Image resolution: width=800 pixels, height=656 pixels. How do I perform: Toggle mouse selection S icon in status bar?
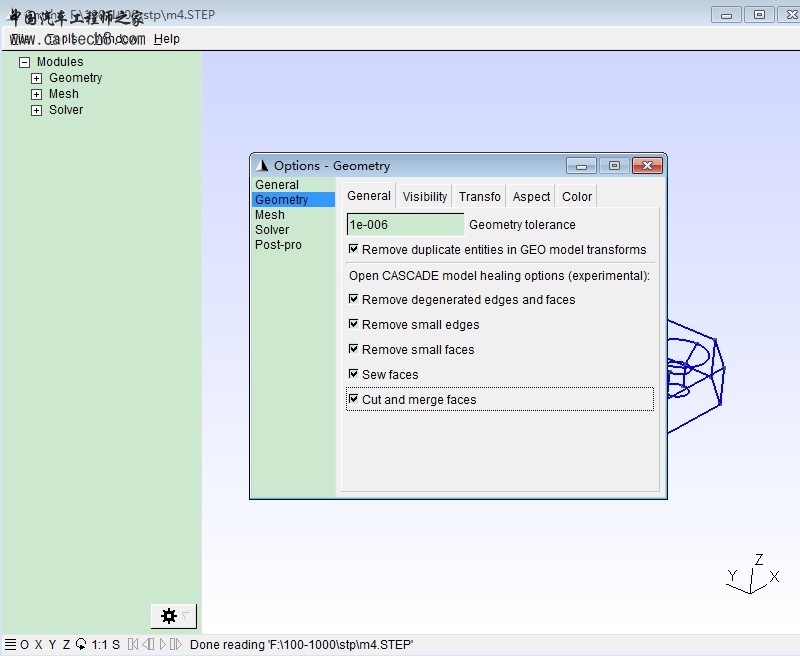(116, 645)
